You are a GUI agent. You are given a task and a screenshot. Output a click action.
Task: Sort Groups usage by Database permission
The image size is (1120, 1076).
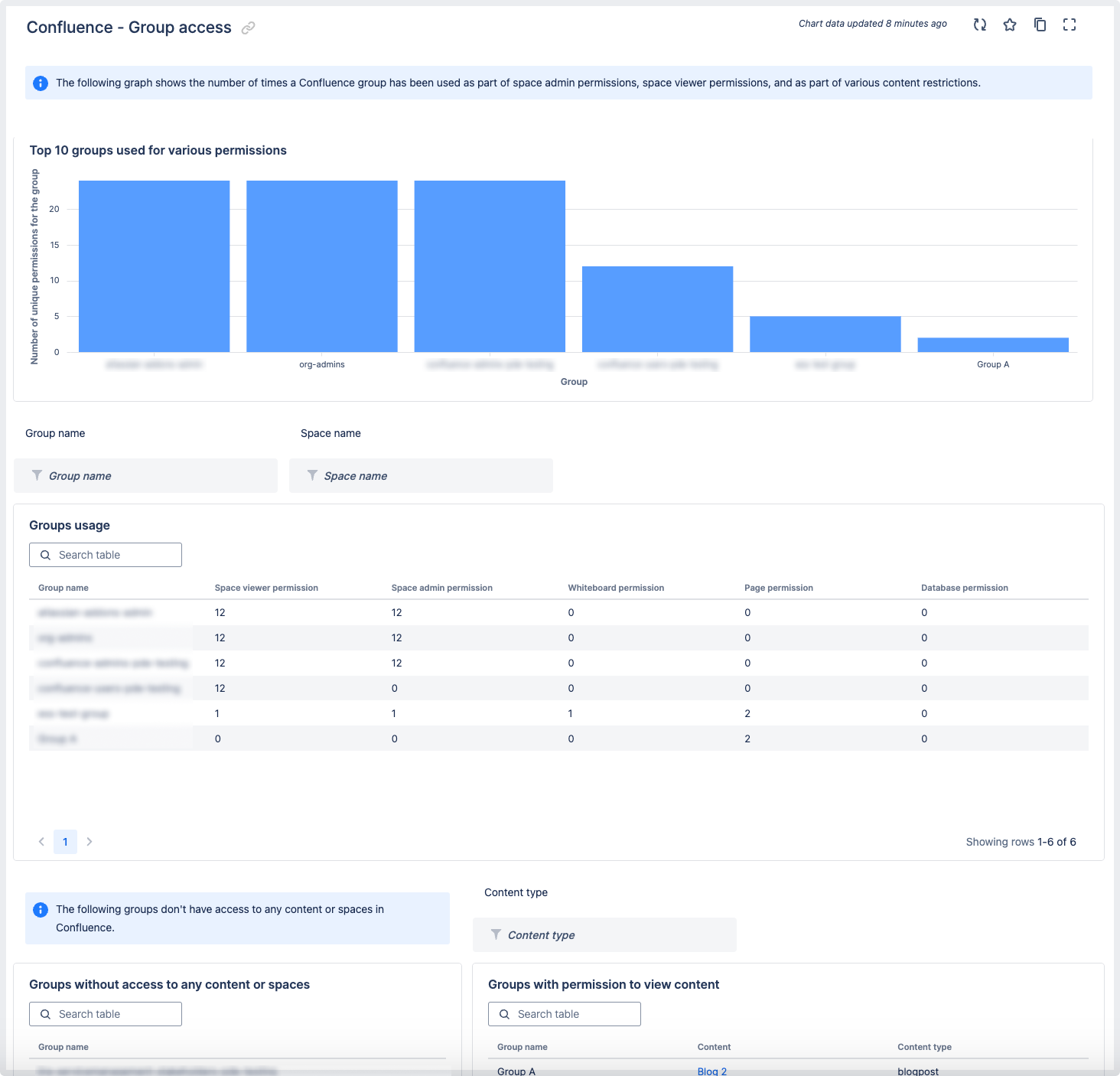965,588
